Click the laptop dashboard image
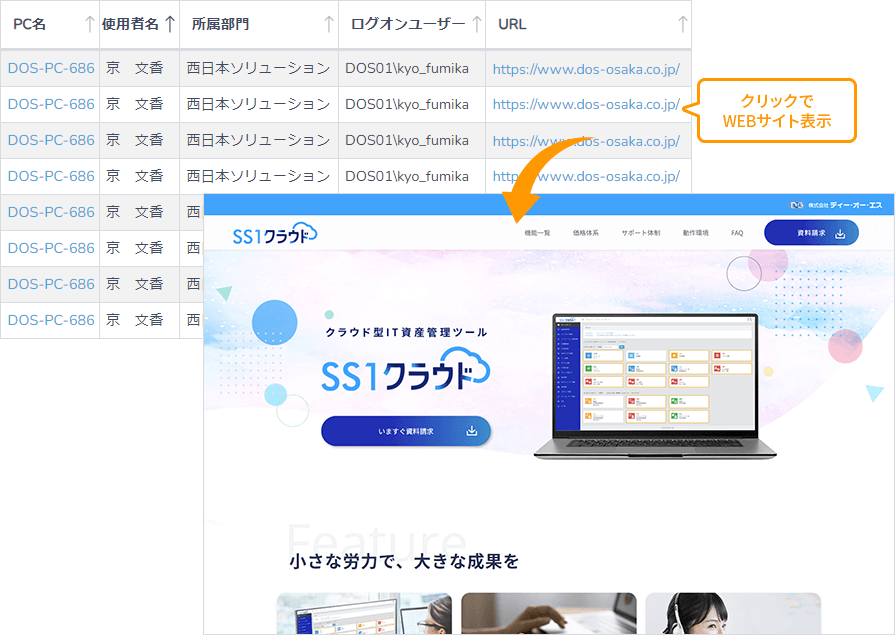Image resolution: width=895 pixels, height=635 pixels. pyautogui.click(x=655, y=385)
